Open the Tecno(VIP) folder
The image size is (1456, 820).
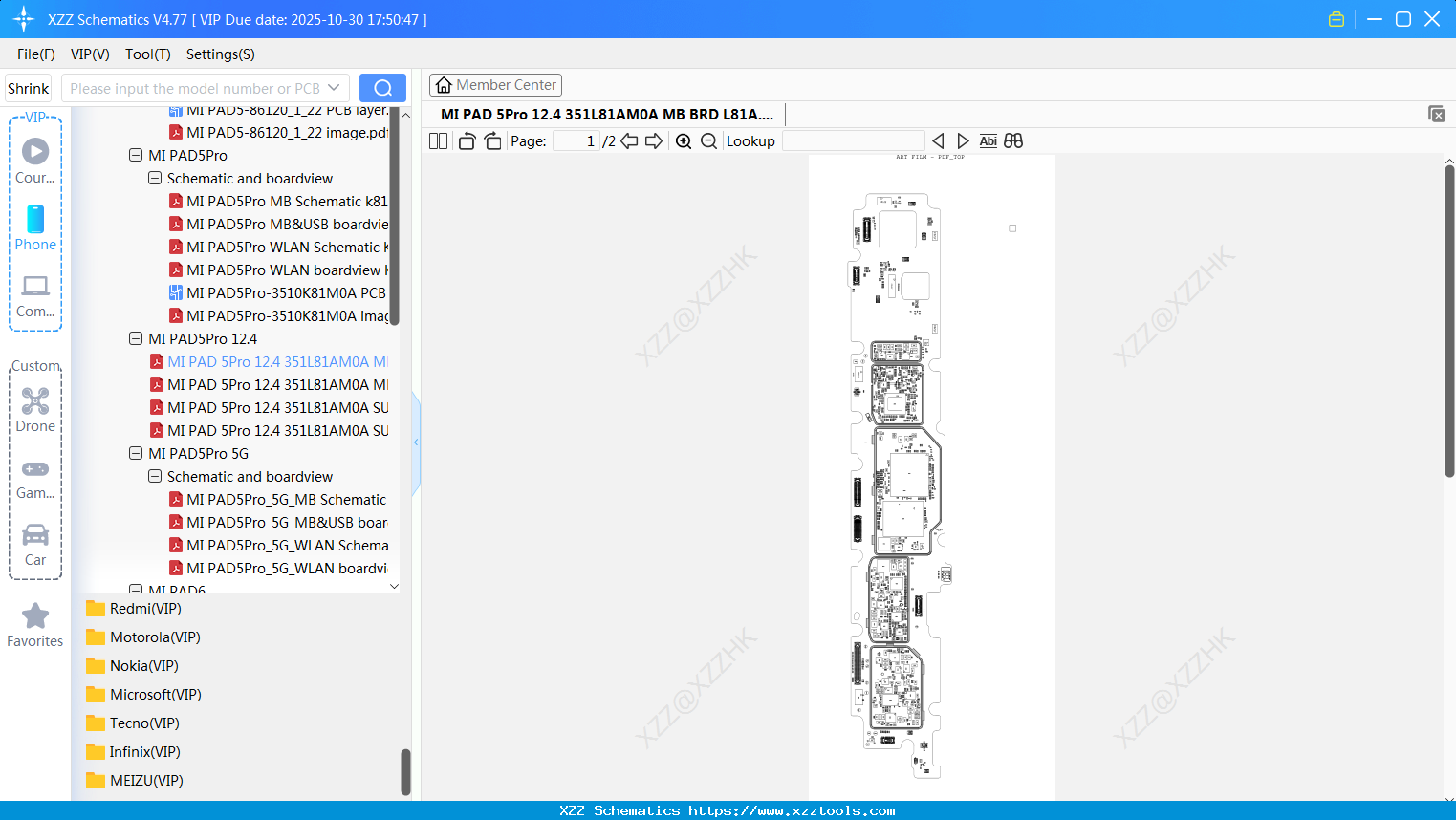coord(133,723)
